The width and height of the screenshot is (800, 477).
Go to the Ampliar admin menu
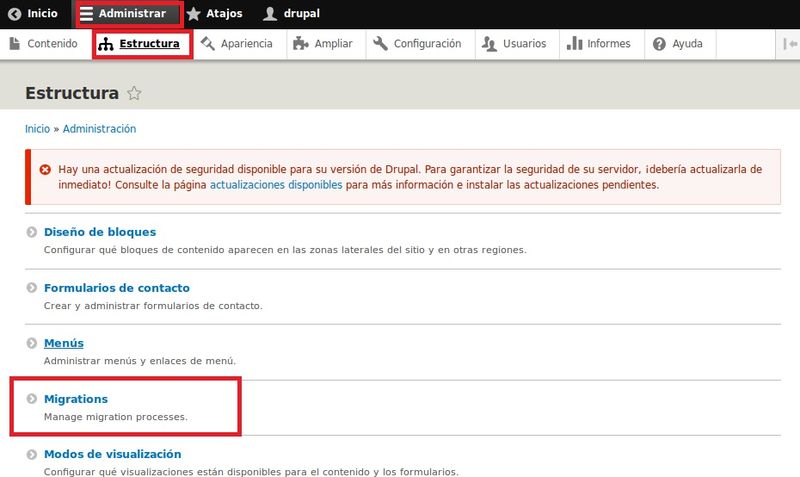pyautogui.click(x=323, y=44)
